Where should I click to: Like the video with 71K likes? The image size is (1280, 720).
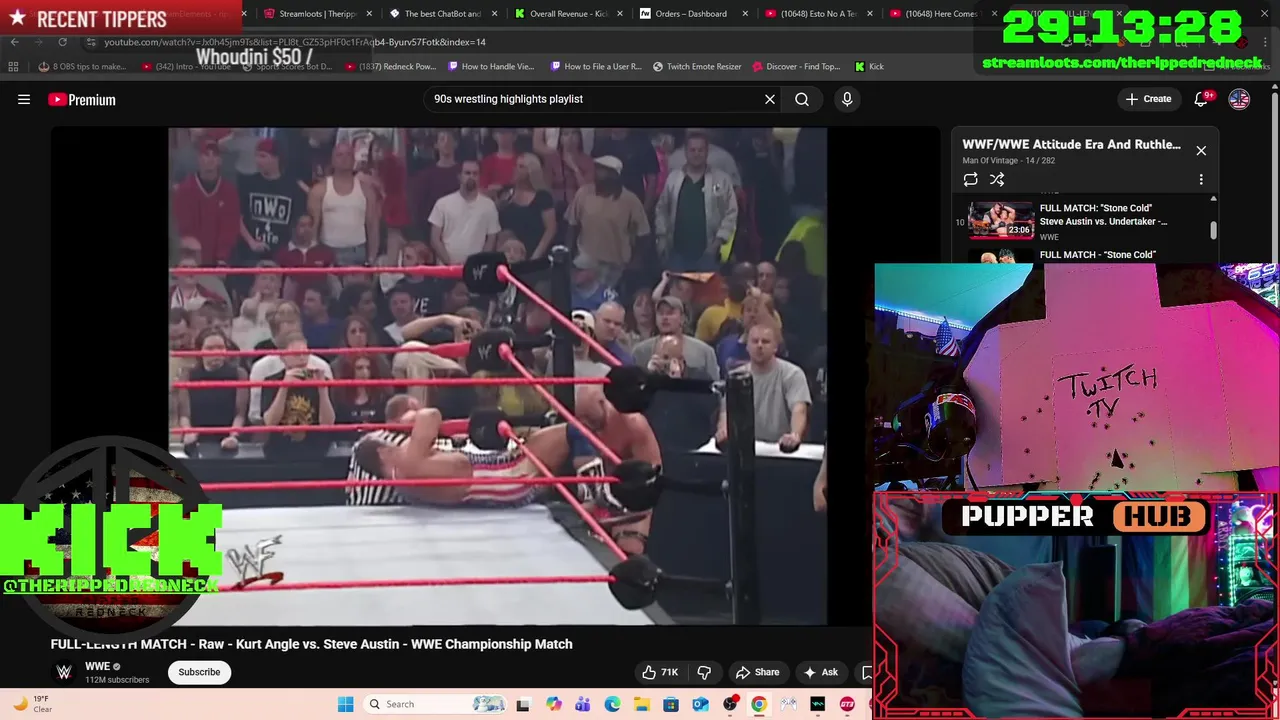click(x=660, y=672)
